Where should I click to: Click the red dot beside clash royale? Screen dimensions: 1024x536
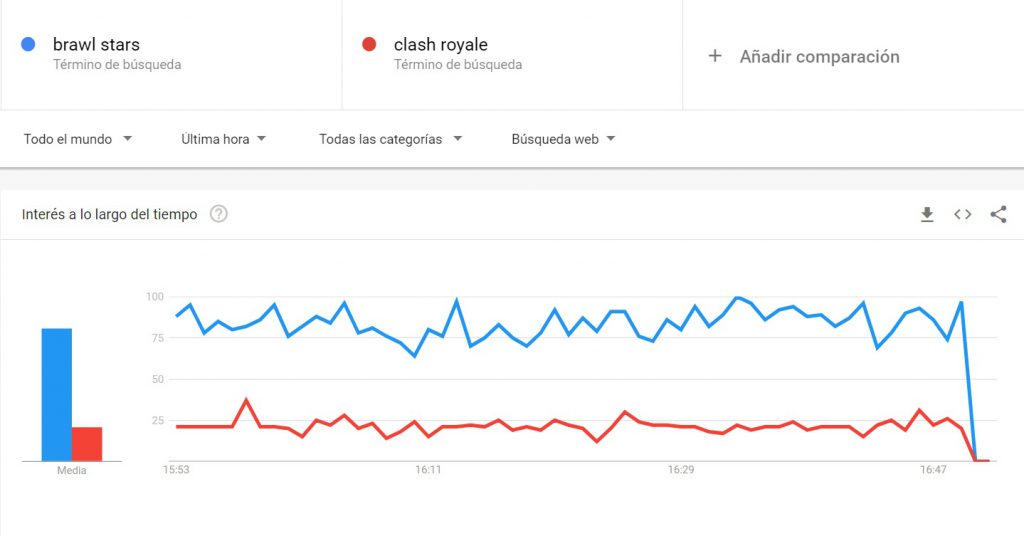tap(369, 44)
